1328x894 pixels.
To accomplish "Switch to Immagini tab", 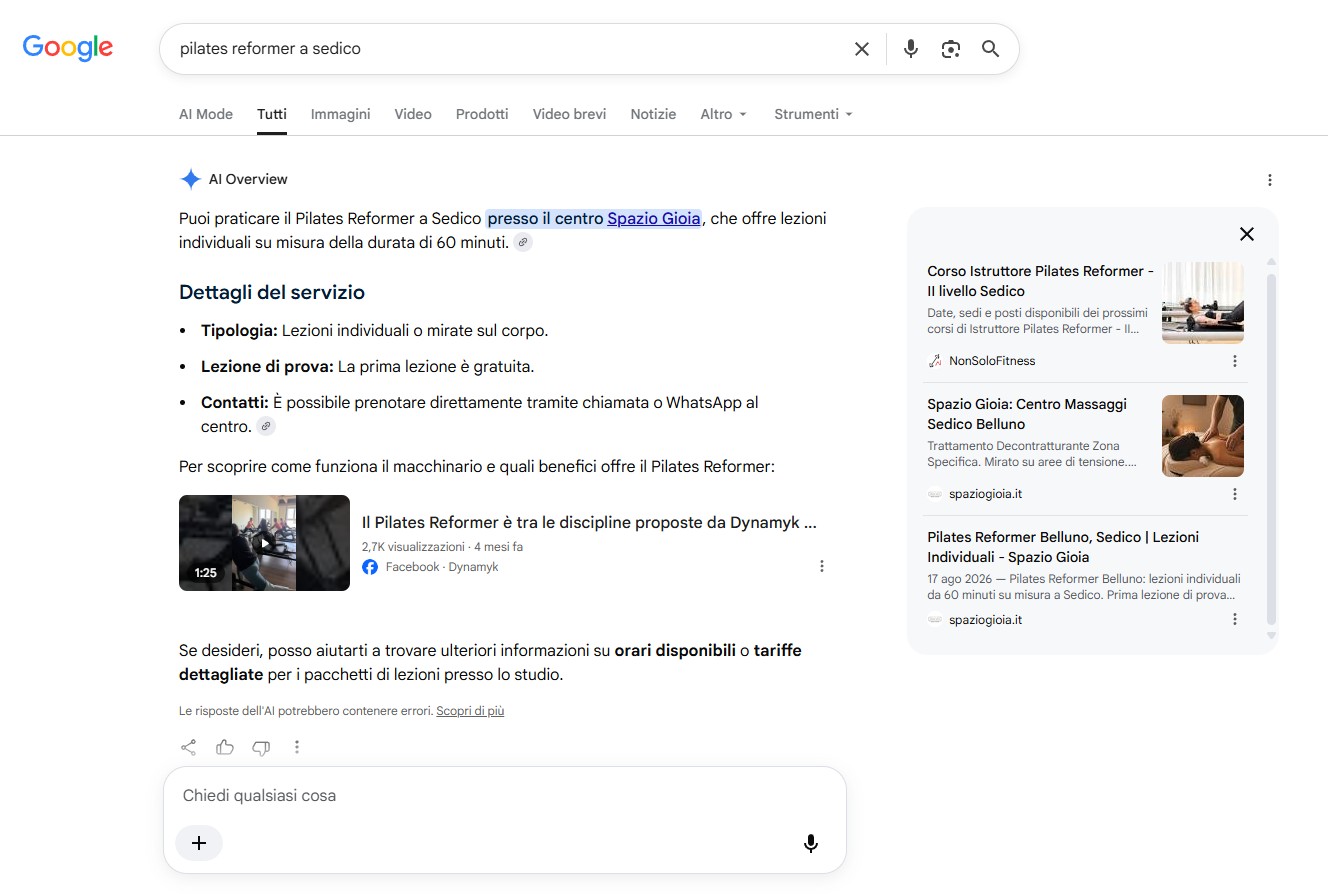I will tap(340, 114).
